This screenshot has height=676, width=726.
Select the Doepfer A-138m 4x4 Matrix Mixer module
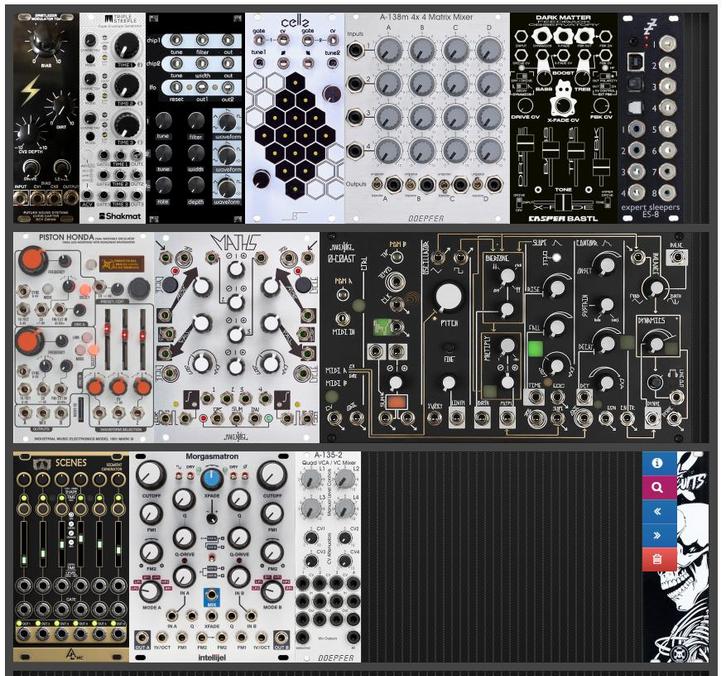coord(427,118)
